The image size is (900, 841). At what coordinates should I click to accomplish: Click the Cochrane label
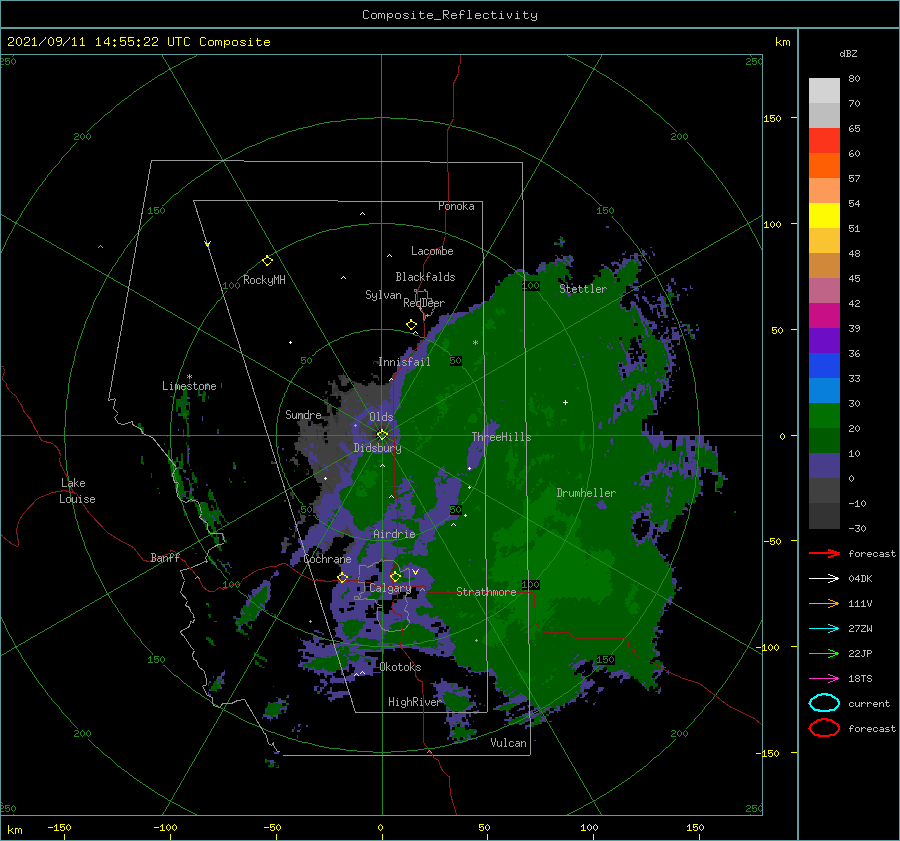(x=327, y=559)
